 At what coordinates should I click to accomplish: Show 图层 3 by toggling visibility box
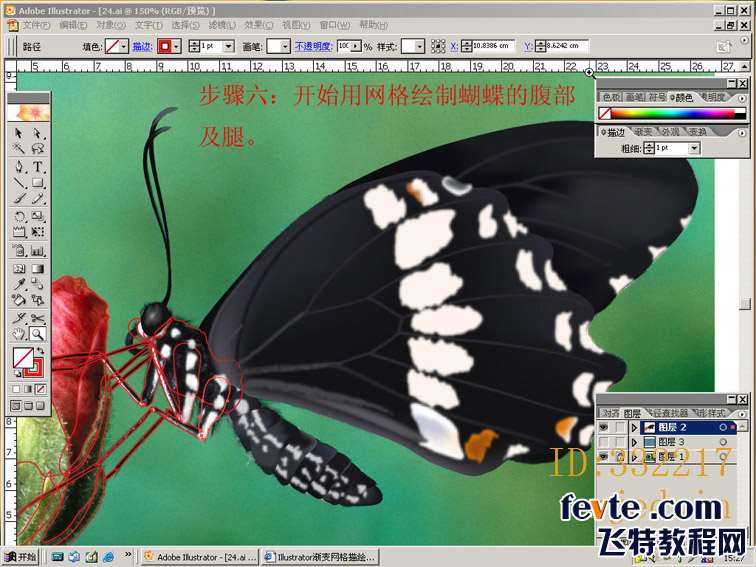pos(604,441)
